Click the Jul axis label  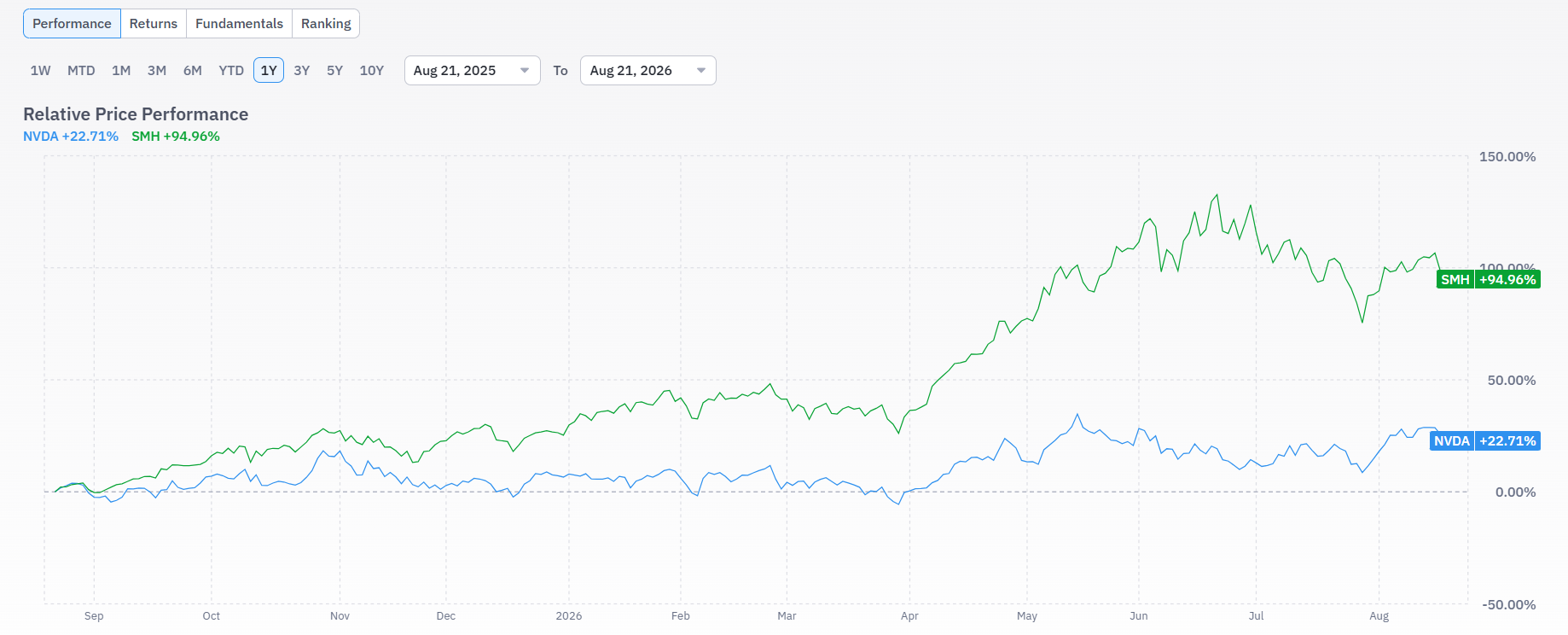coord(1257,616)
